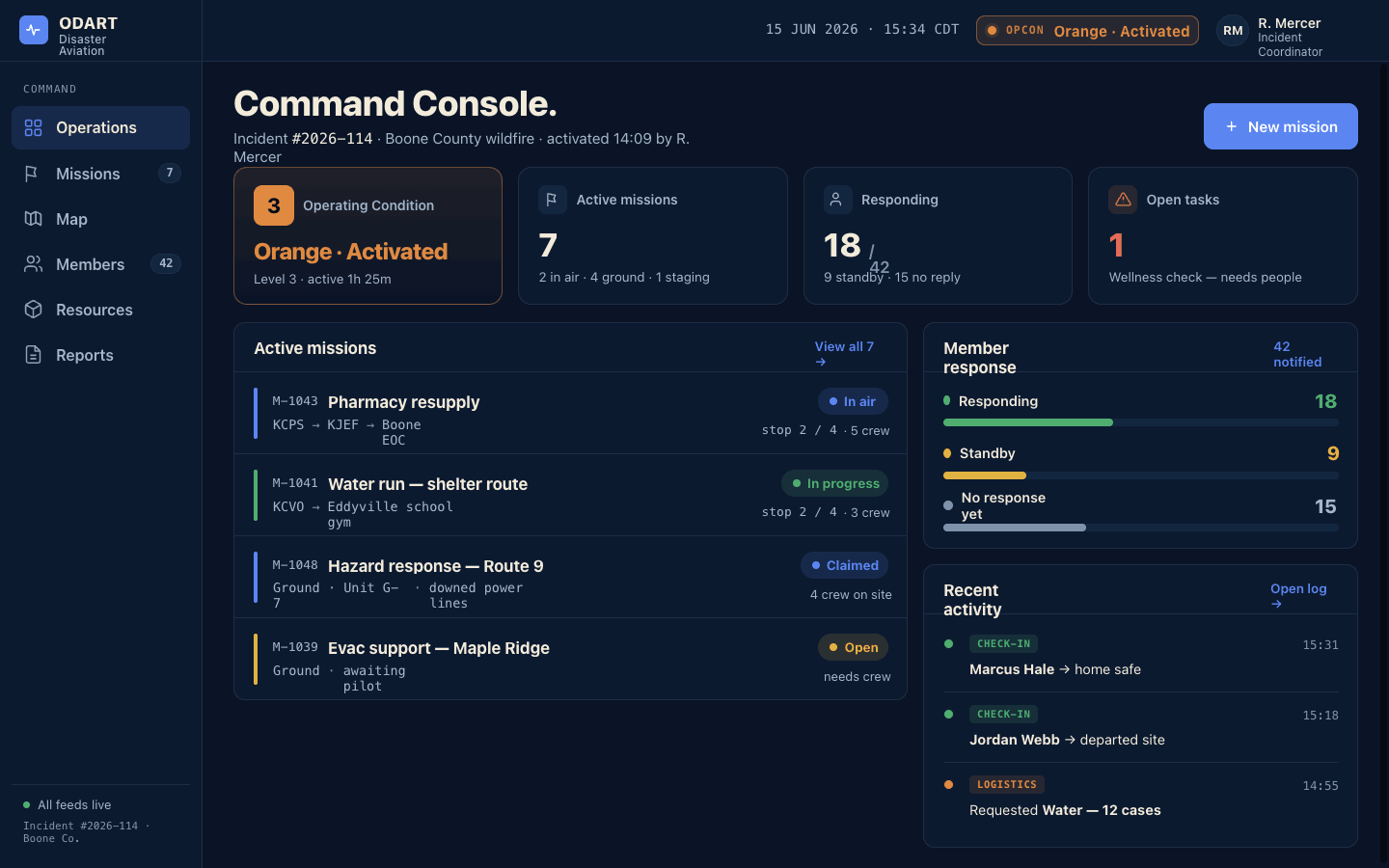The image size is (1389, 868).
Task: Click the ODART pulse logo icon
Action: click(x=34, y=30)
